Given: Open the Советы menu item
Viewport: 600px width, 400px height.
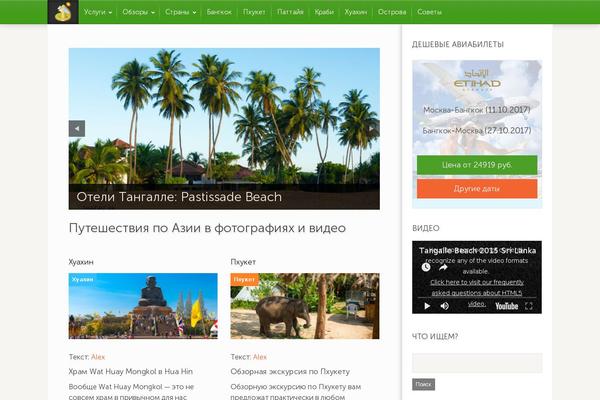Looking at the screenshot, I should pyautogui.click(x=429, y=12).
